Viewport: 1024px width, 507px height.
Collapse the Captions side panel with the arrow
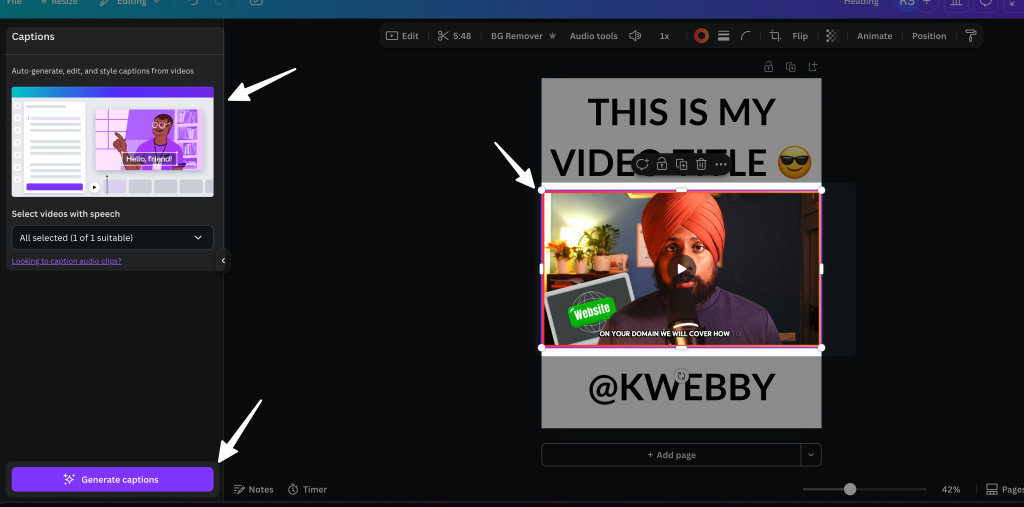[223, 261]
